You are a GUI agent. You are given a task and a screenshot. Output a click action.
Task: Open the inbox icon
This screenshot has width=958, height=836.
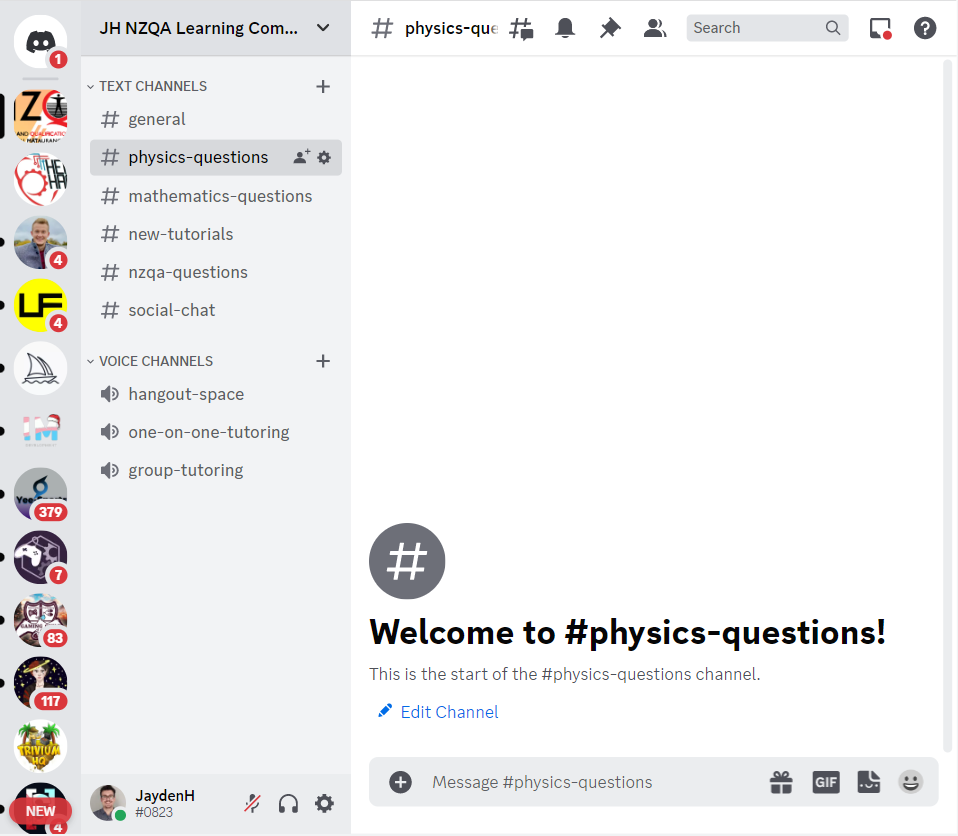point(880,28)
